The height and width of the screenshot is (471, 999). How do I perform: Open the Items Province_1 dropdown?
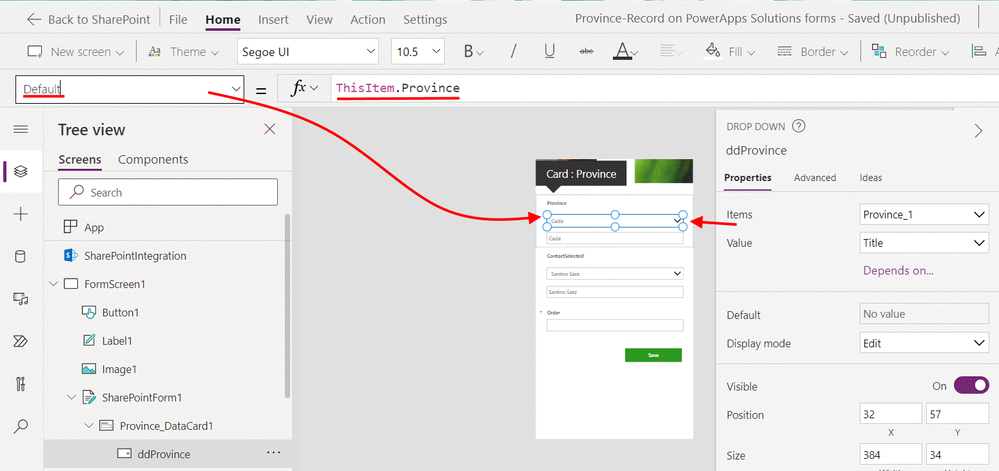[x=924, y=215]
